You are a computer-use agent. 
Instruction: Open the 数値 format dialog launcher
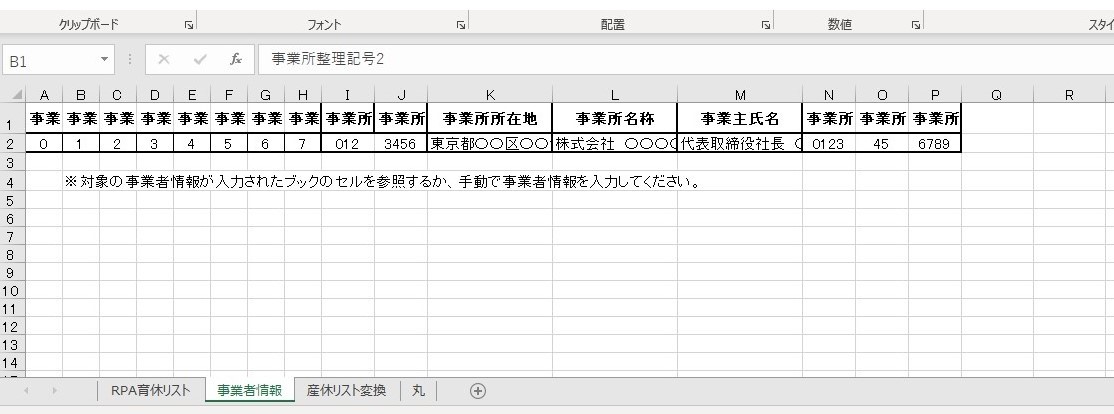pos(915,25)
